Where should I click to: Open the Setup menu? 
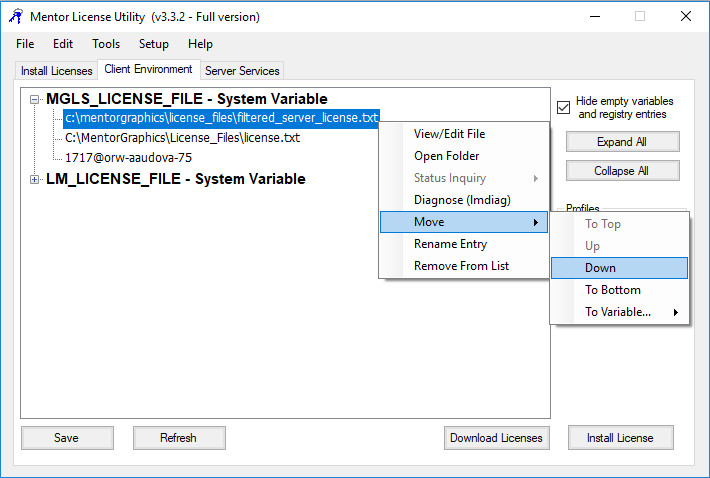coord(154,44)
